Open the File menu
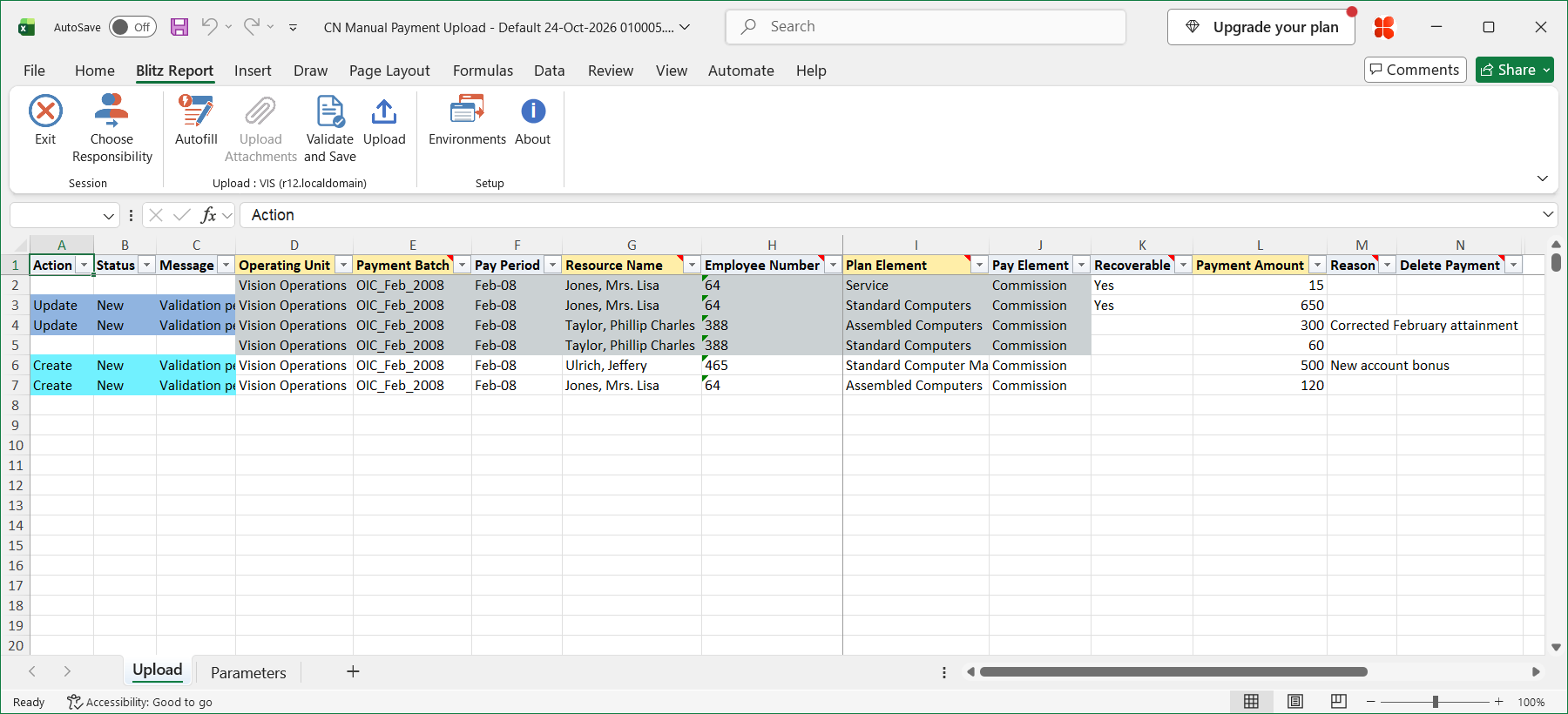The width and height of the screenshot is (1568, 714). coord(34,71)
